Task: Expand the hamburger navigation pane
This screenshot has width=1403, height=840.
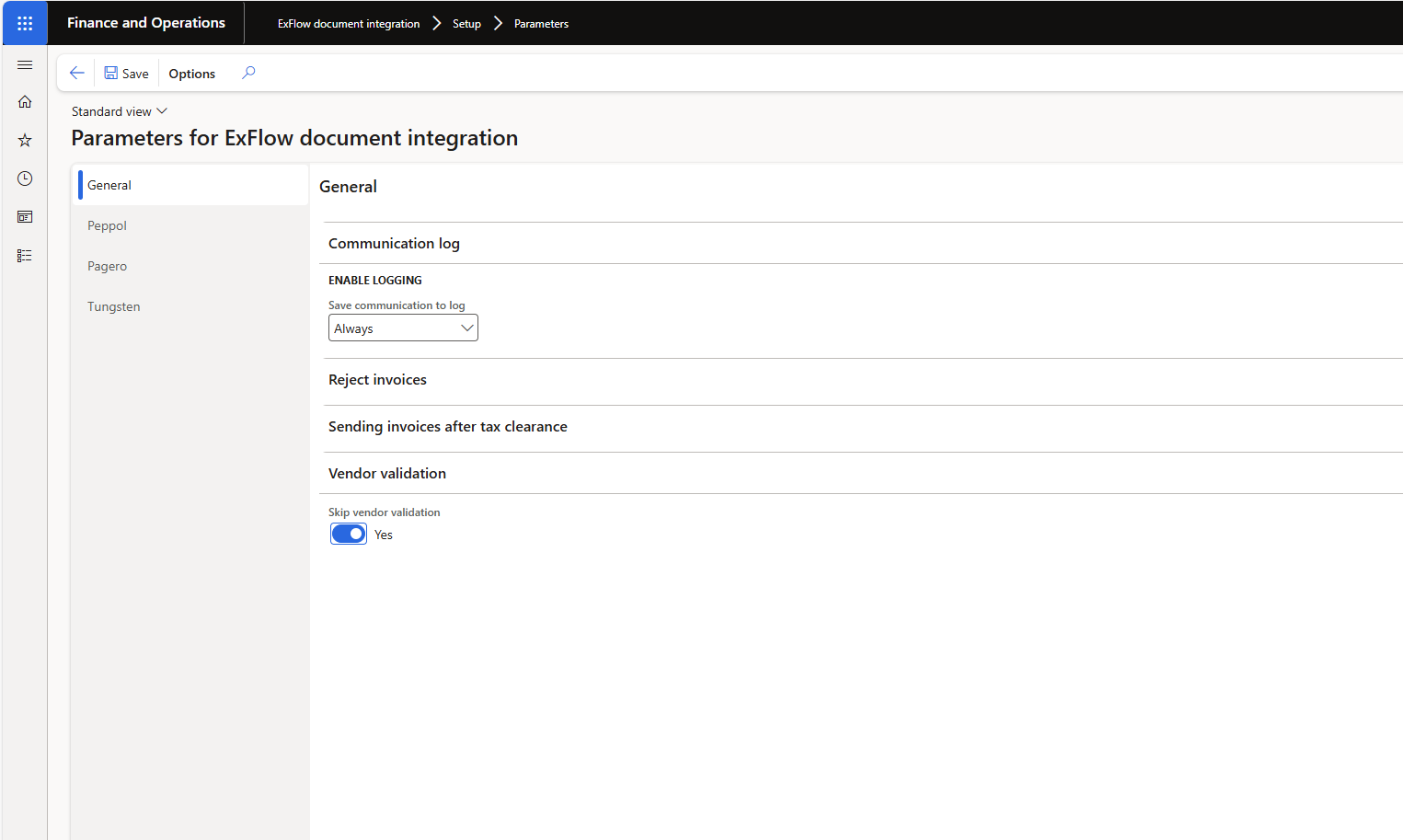Action: pos(25,65)
